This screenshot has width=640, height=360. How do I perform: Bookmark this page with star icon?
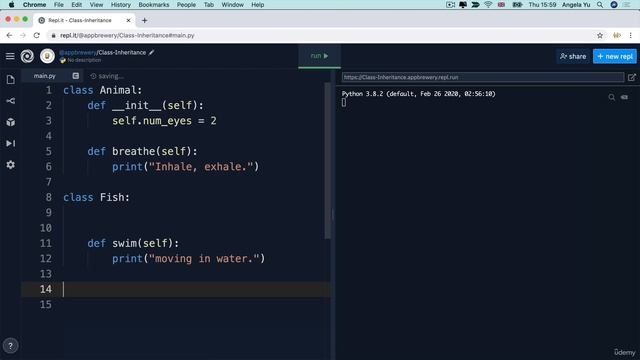coord(600,36)
